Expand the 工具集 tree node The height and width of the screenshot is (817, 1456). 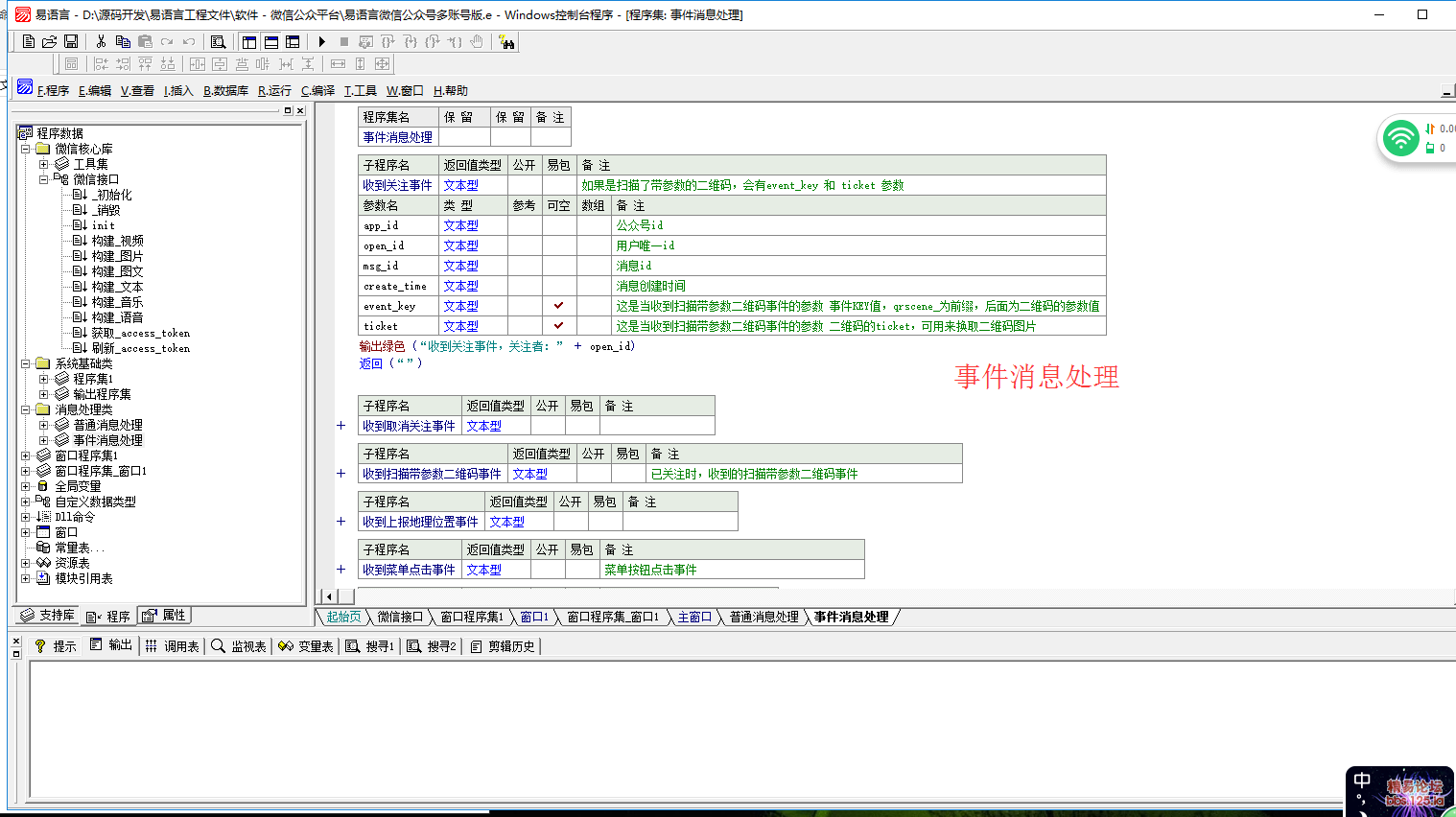(x=43, y=164)
